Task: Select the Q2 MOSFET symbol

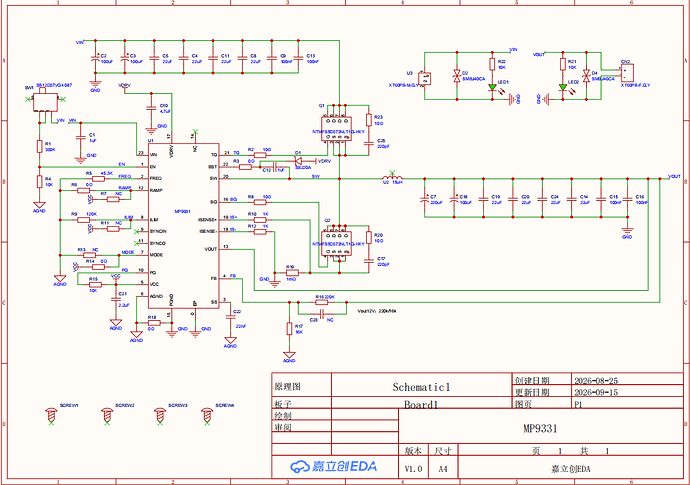Action: coord(337,243)
